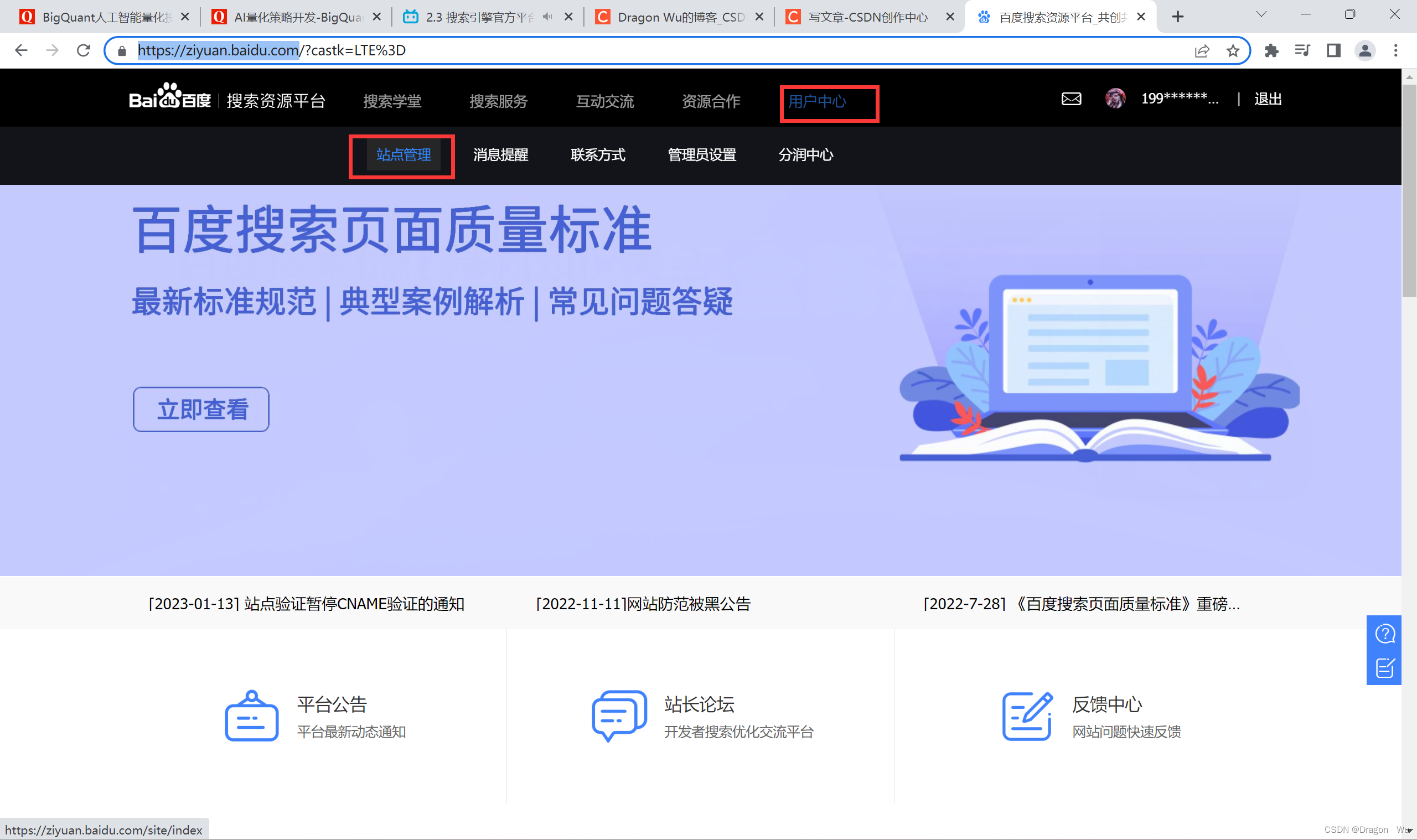
Task: Click the tab search chevron
Action: 1261,14
